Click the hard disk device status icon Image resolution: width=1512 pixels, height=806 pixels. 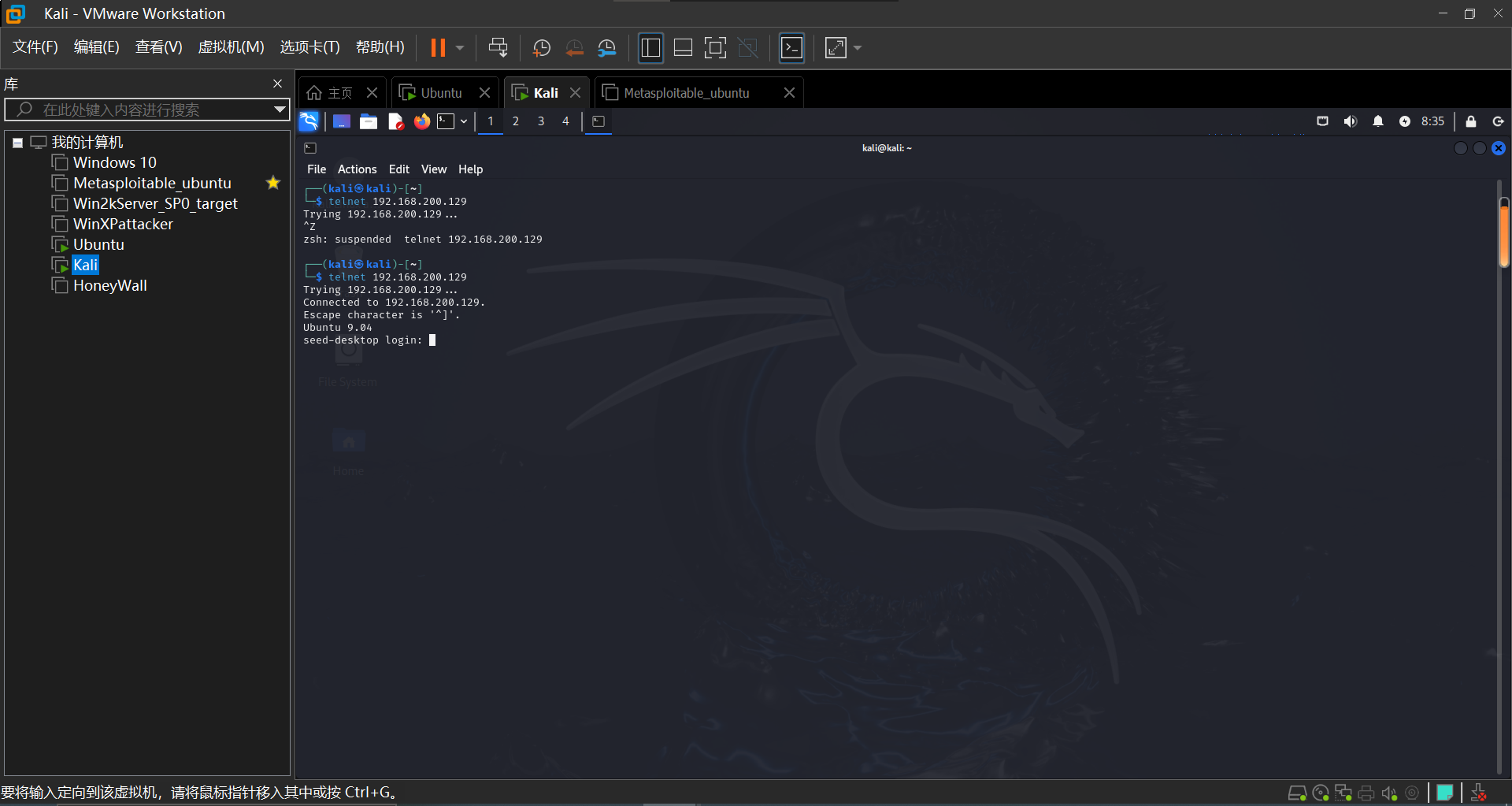1296,793
